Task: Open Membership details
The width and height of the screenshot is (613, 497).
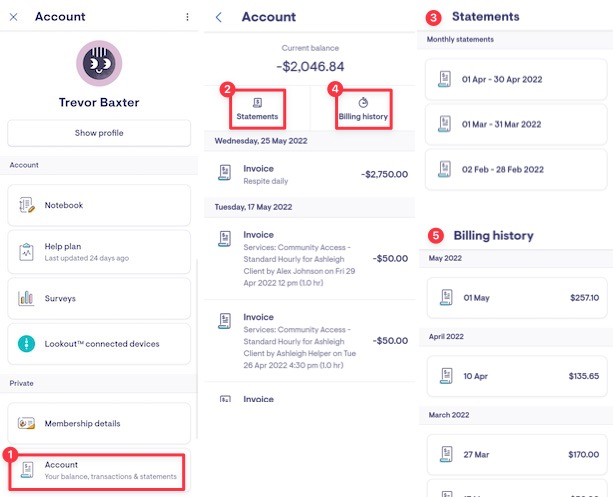Action: pos(99,423)
